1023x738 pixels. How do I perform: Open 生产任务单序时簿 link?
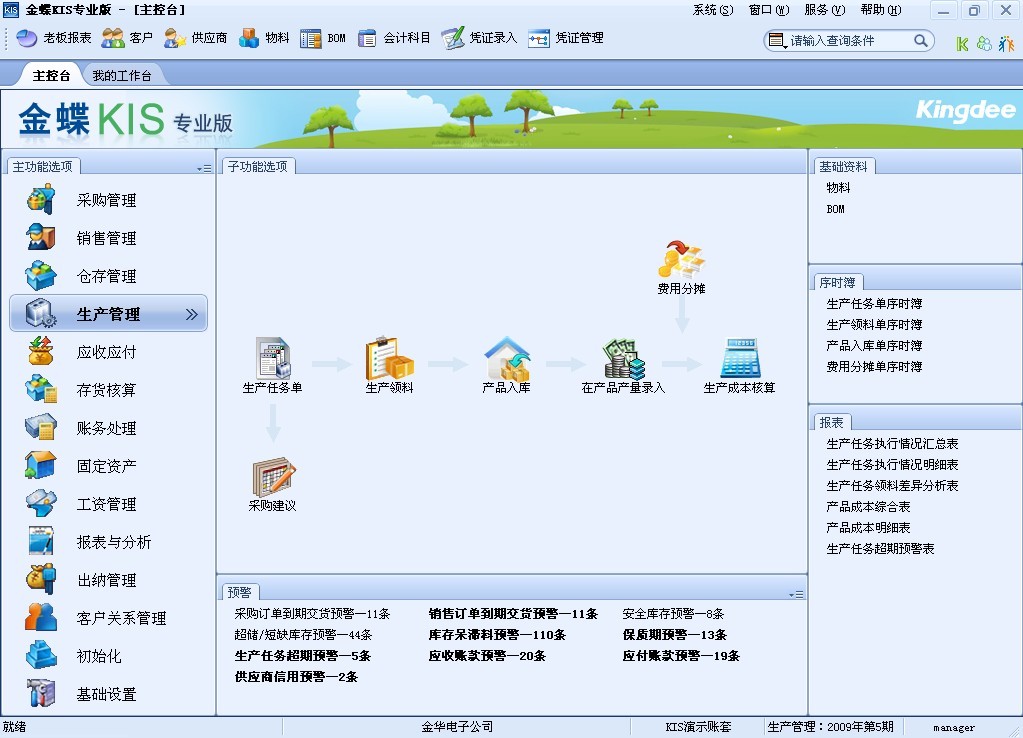click(874, 303)
